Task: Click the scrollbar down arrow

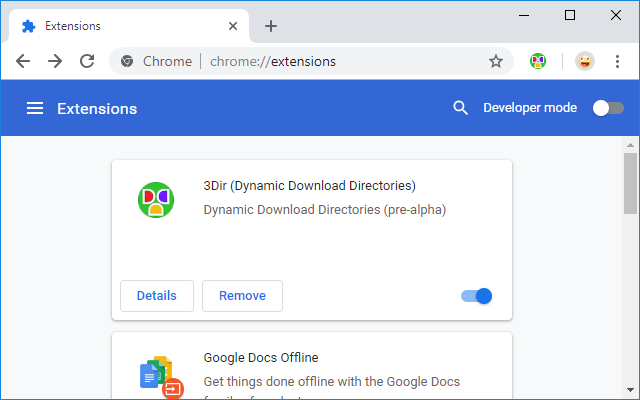Action: (631, 390)
